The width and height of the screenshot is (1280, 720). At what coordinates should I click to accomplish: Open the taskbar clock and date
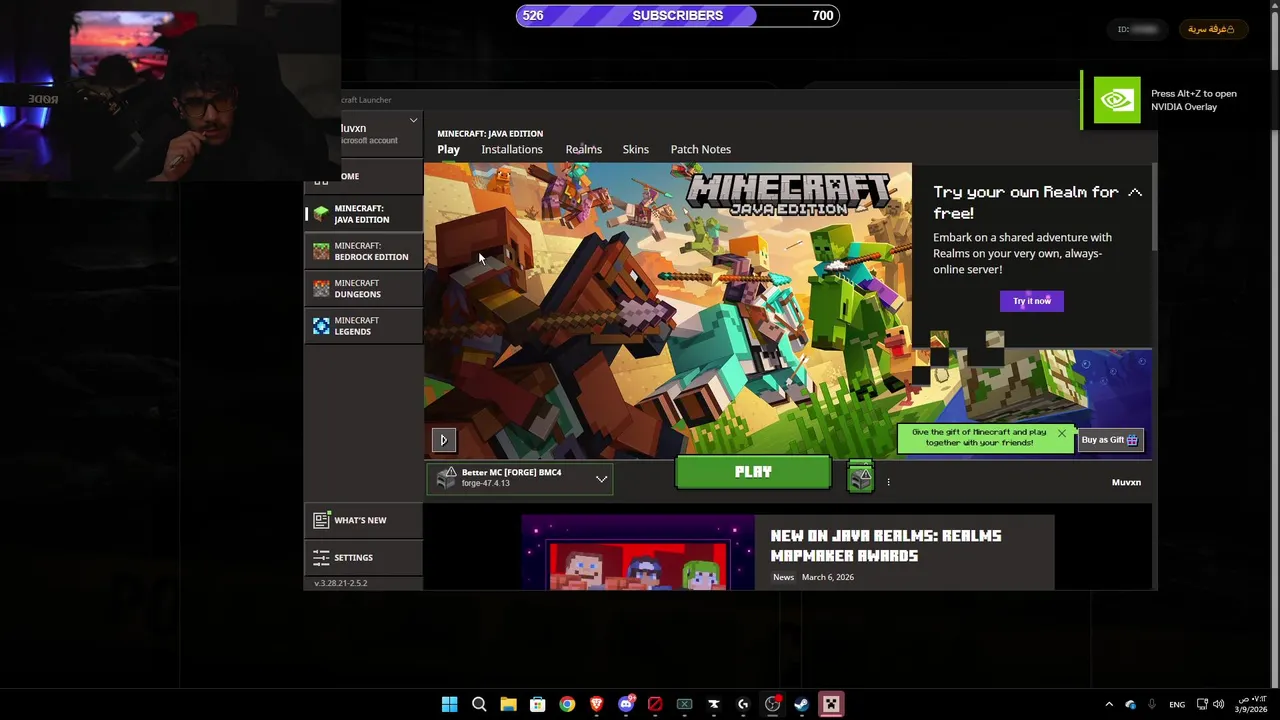point(1251,704)
